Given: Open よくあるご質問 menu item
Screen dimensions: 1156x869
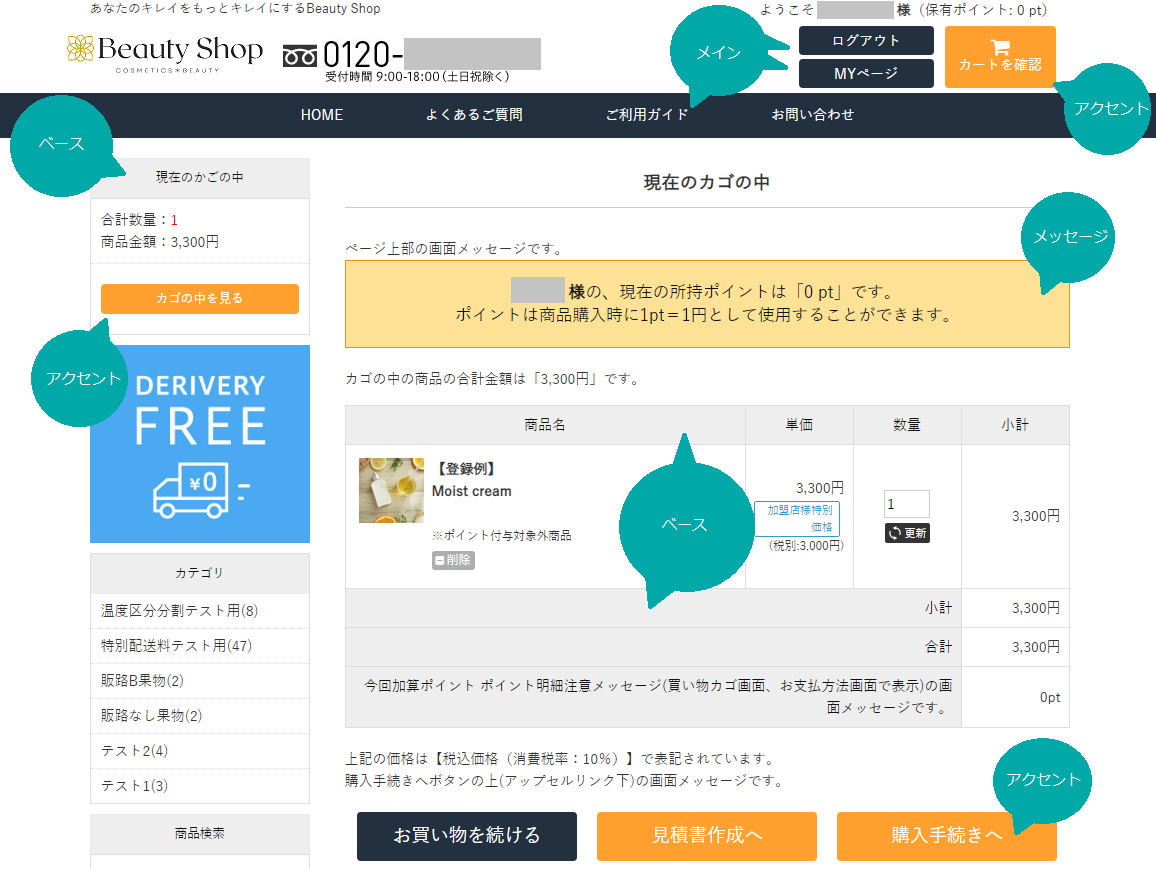Looking at the screenshot, I should (474, 115).
